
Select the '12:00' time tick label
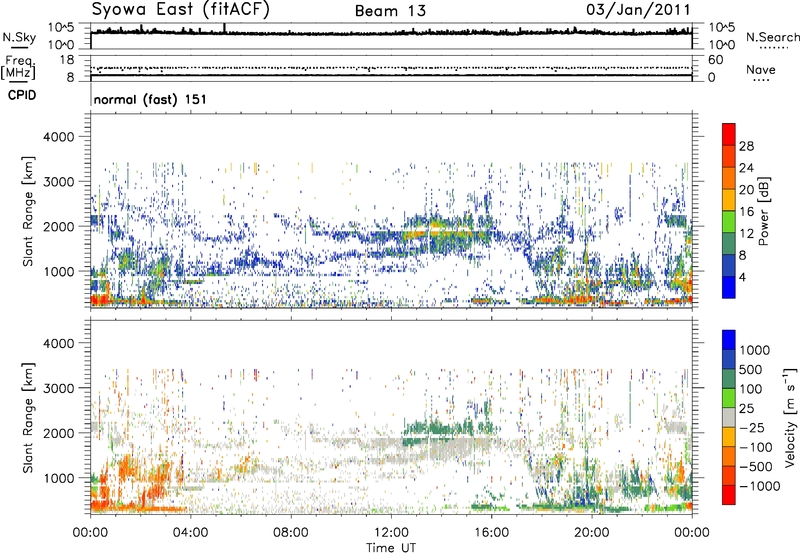click(x=391, y=533)
